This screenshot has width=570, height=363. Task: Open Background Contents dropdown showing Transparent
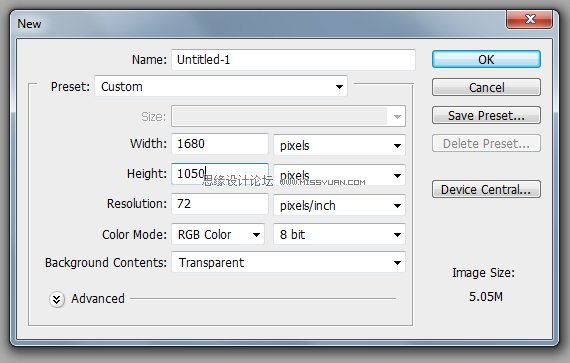pos(288,262)
